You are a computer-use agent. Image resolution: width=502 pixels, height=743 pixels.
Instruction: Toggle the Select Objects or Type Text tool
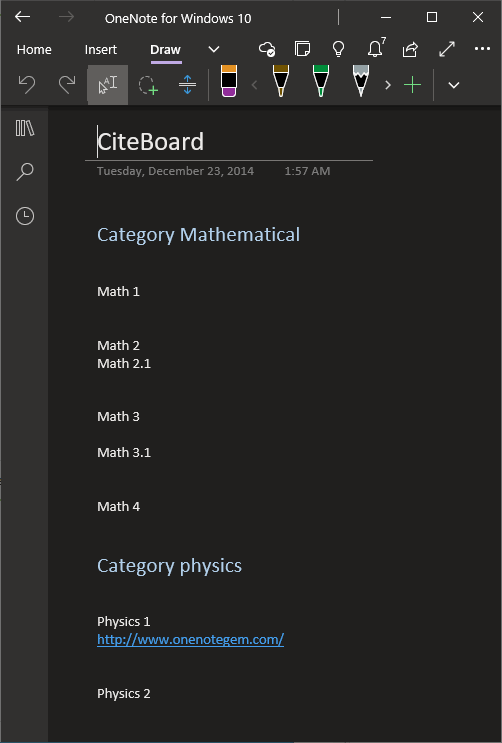point(108,85)
